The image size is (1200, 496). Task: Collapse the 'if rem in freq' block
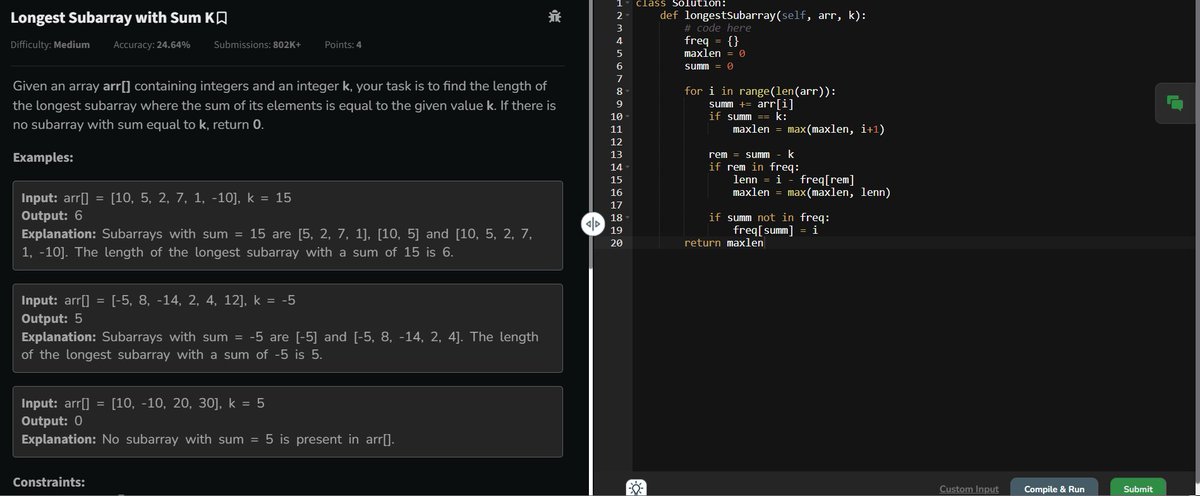pyautogui.click(x=629, y=167)
